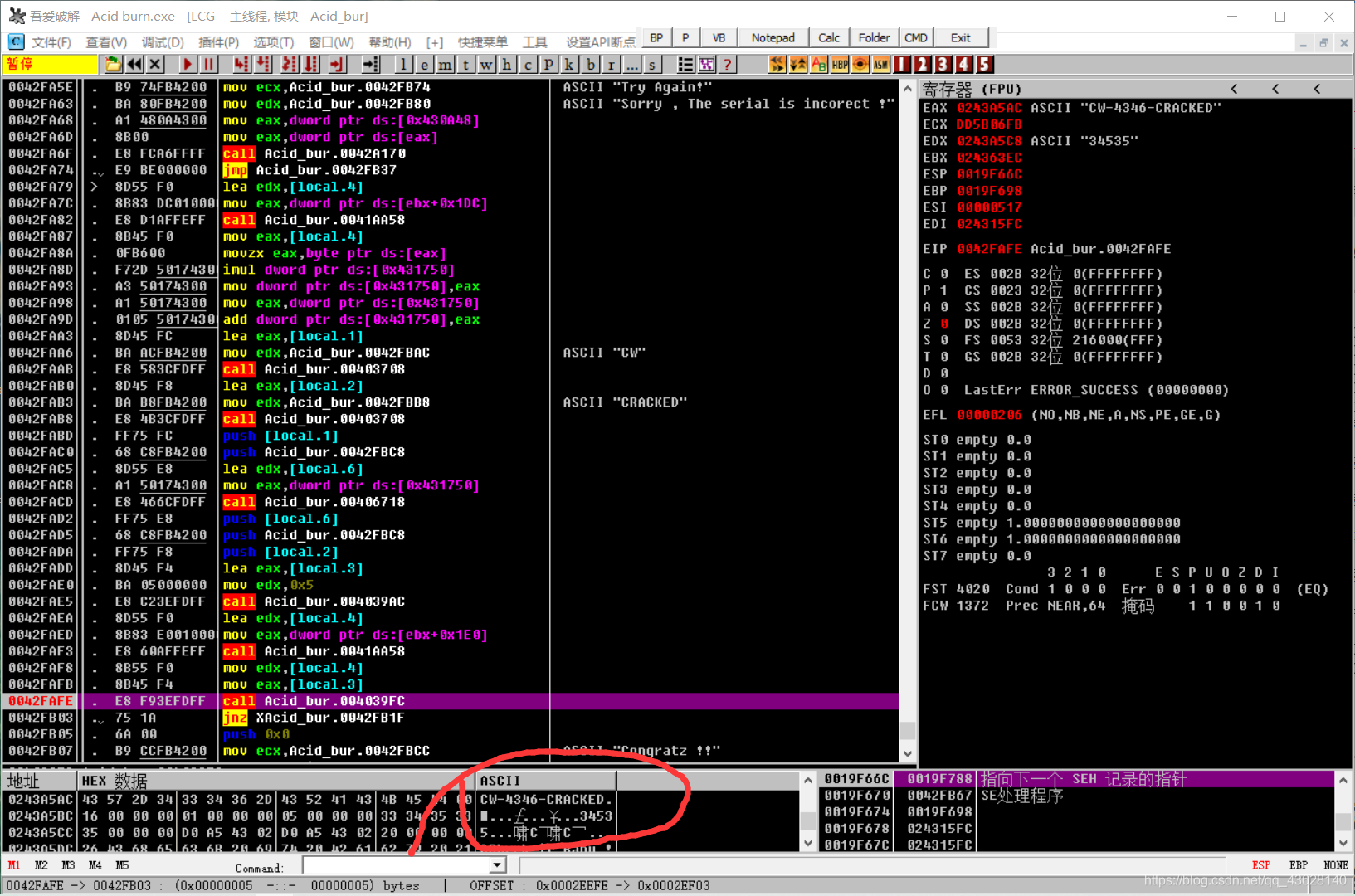Click into the Command input field
This screenshot has width=1355, height=896.
(397, 865)
